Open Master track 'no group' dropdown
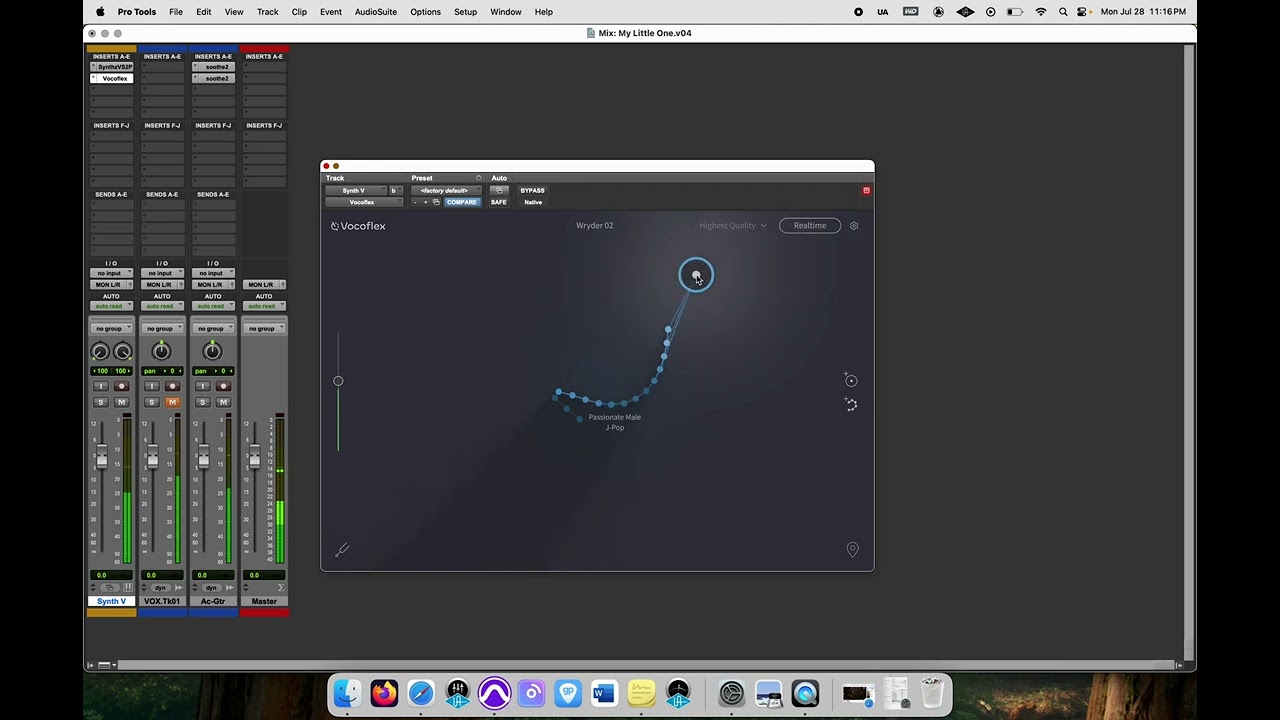This screenshot has height=720, width=1280. pyautogui.click(x=264, y=328)
